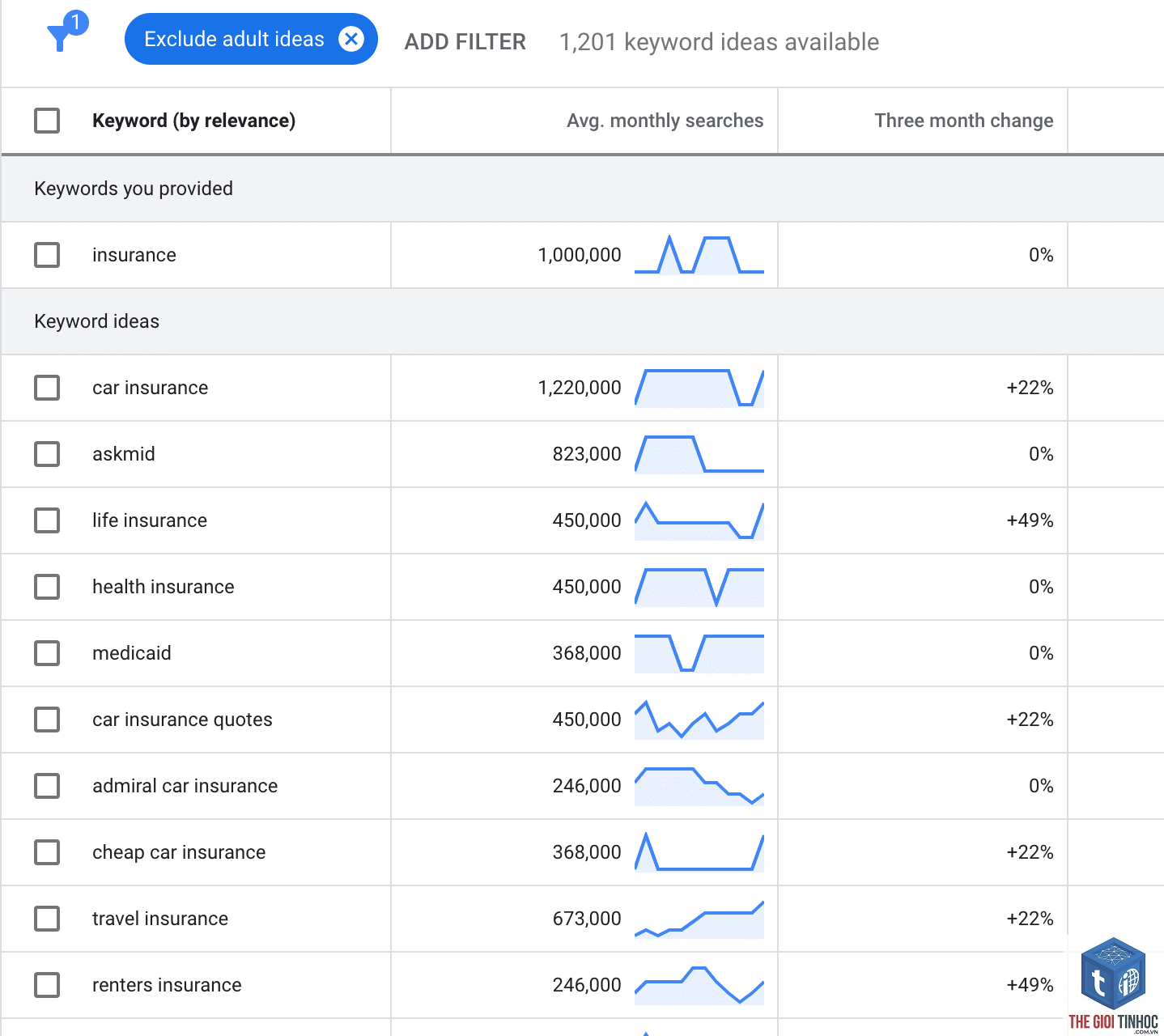Remove the Exclude adult ideas filter
The width and height of the screenshot is (1164, 1036).
click(351, 39)
